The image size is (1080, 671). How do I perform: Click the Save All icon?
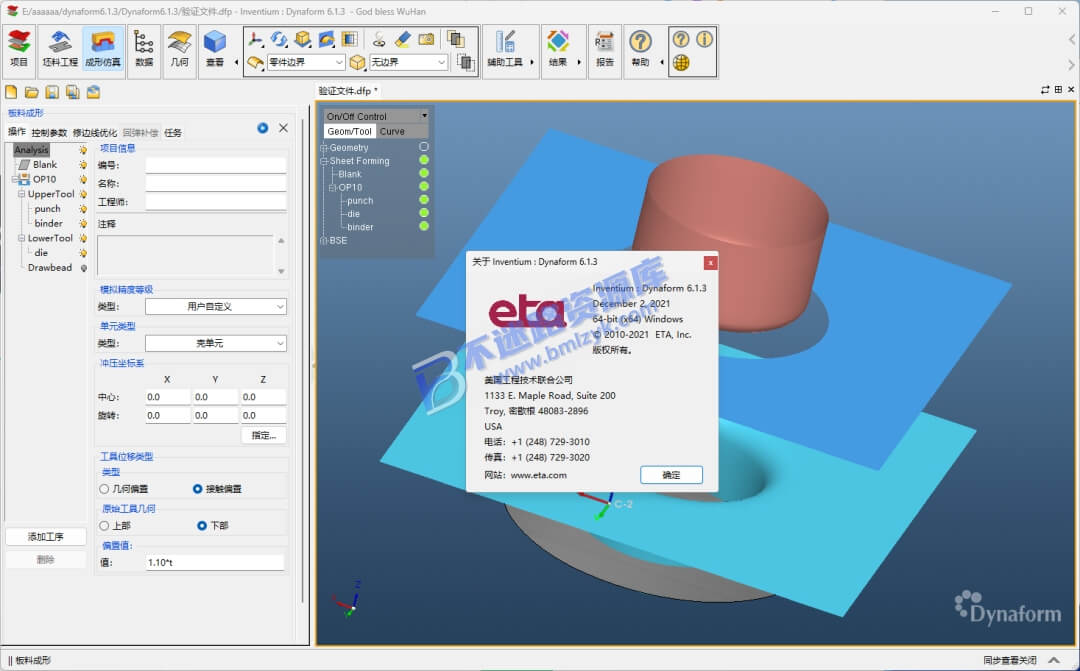(73, 92)
